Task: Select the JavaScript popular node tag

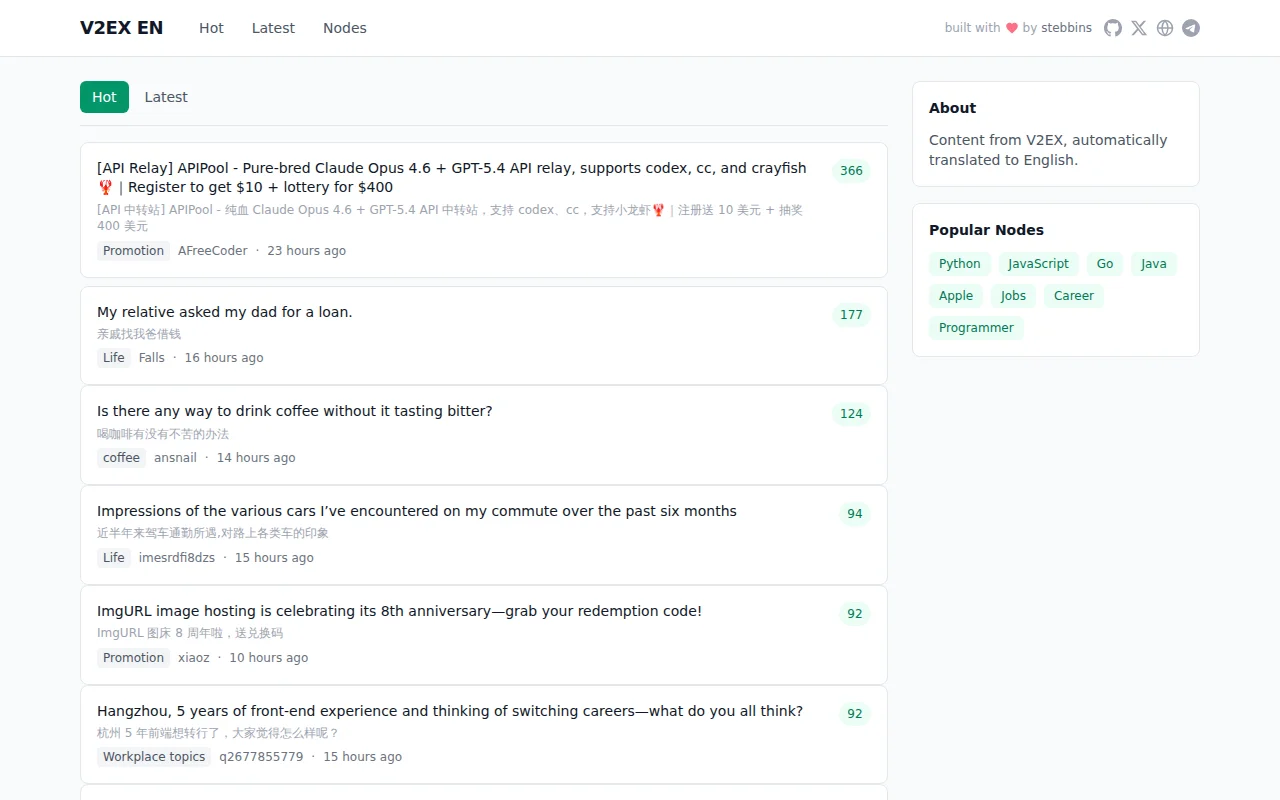Action: coord(1038,264)
